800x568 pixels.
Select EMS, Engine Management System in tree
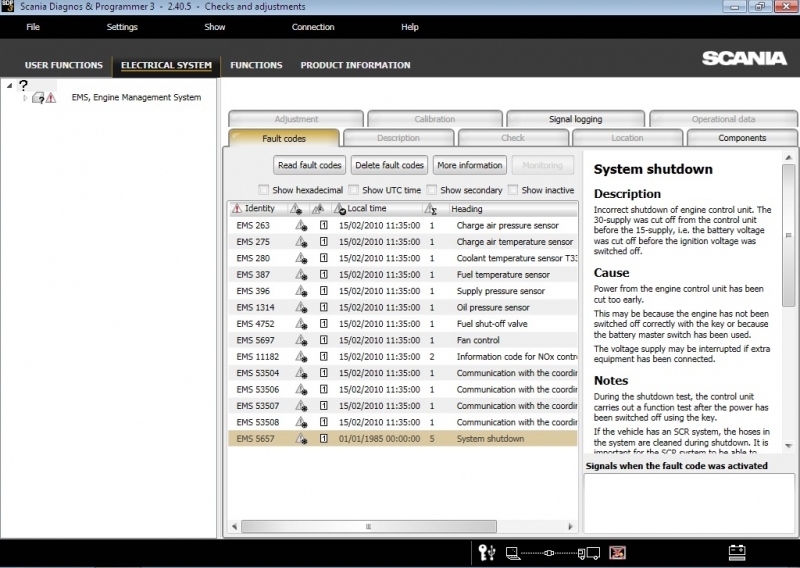(136, 97)
